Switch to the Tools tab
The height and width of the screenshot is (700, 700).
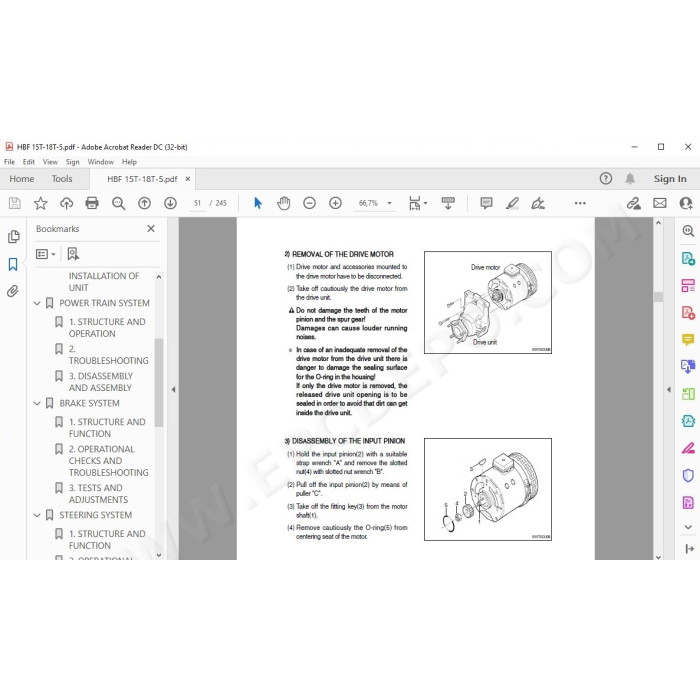62,179
